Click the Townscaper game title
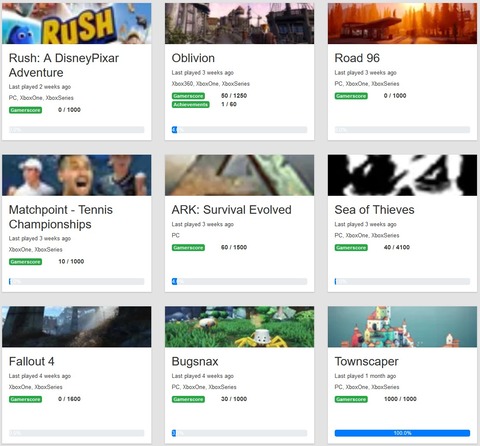This screenshot has height=446, width=480. 366,361
